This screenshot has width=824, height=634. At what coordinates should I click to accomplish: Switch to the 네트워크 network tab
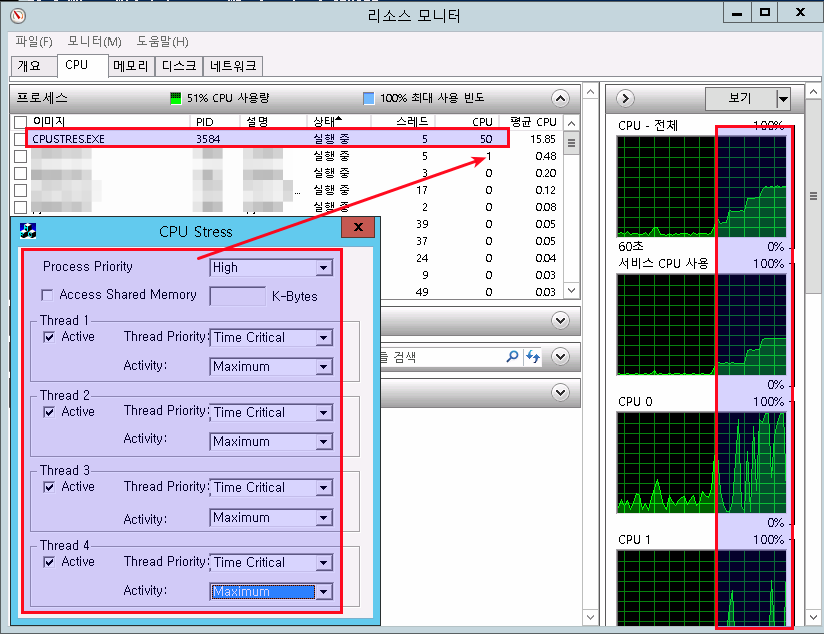233,66
